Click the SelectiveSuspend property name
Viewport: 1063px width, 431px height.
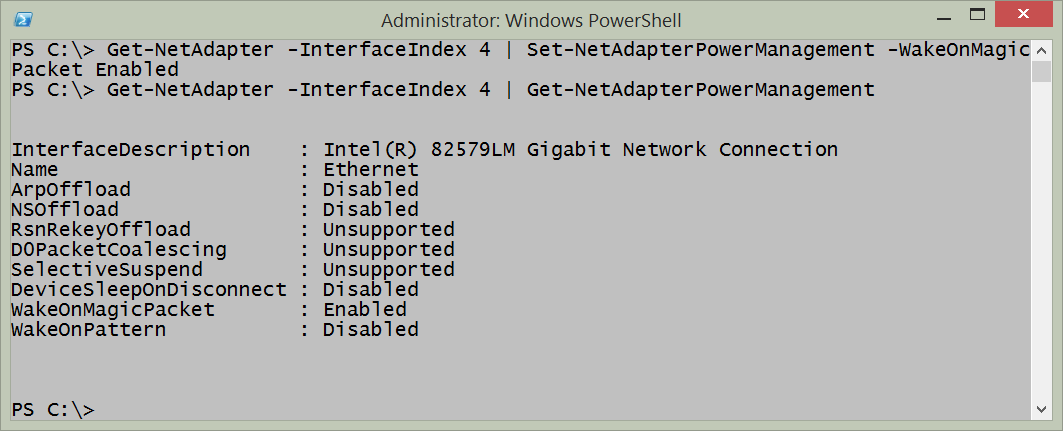[x=107, y=270]
